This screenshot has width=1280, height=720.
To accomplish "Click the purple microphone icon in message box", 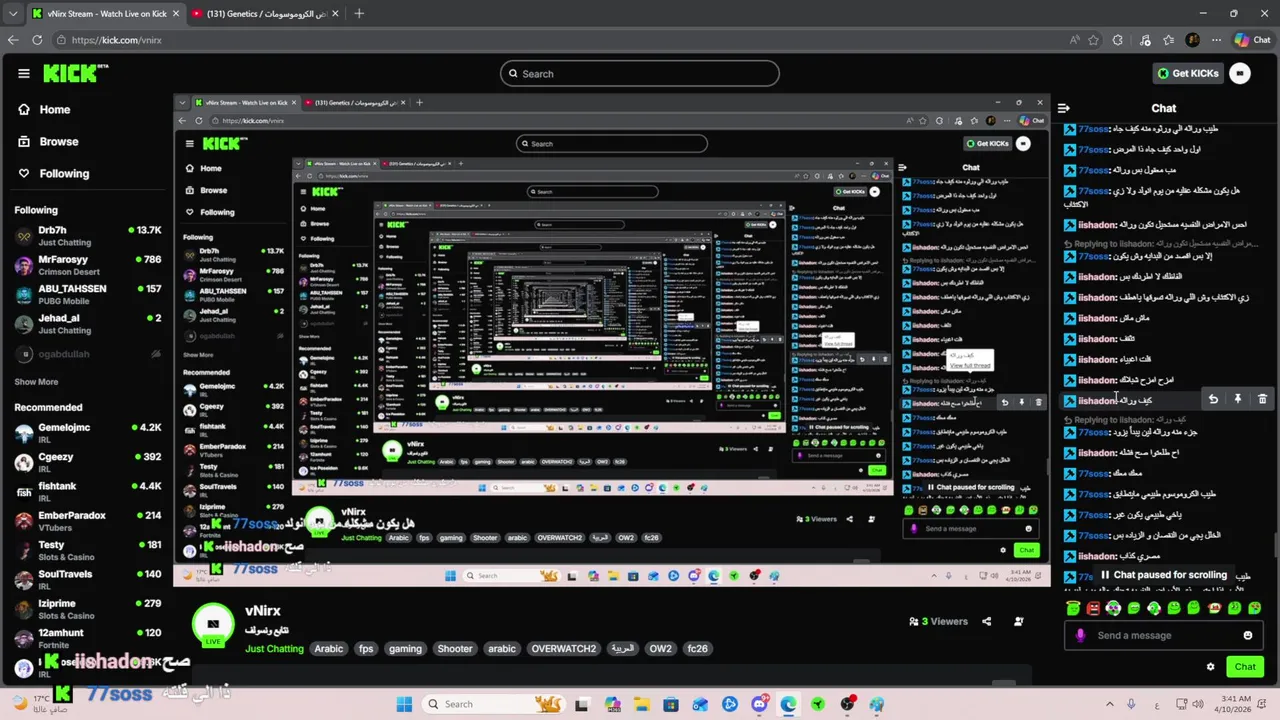I will (1080, 635).
